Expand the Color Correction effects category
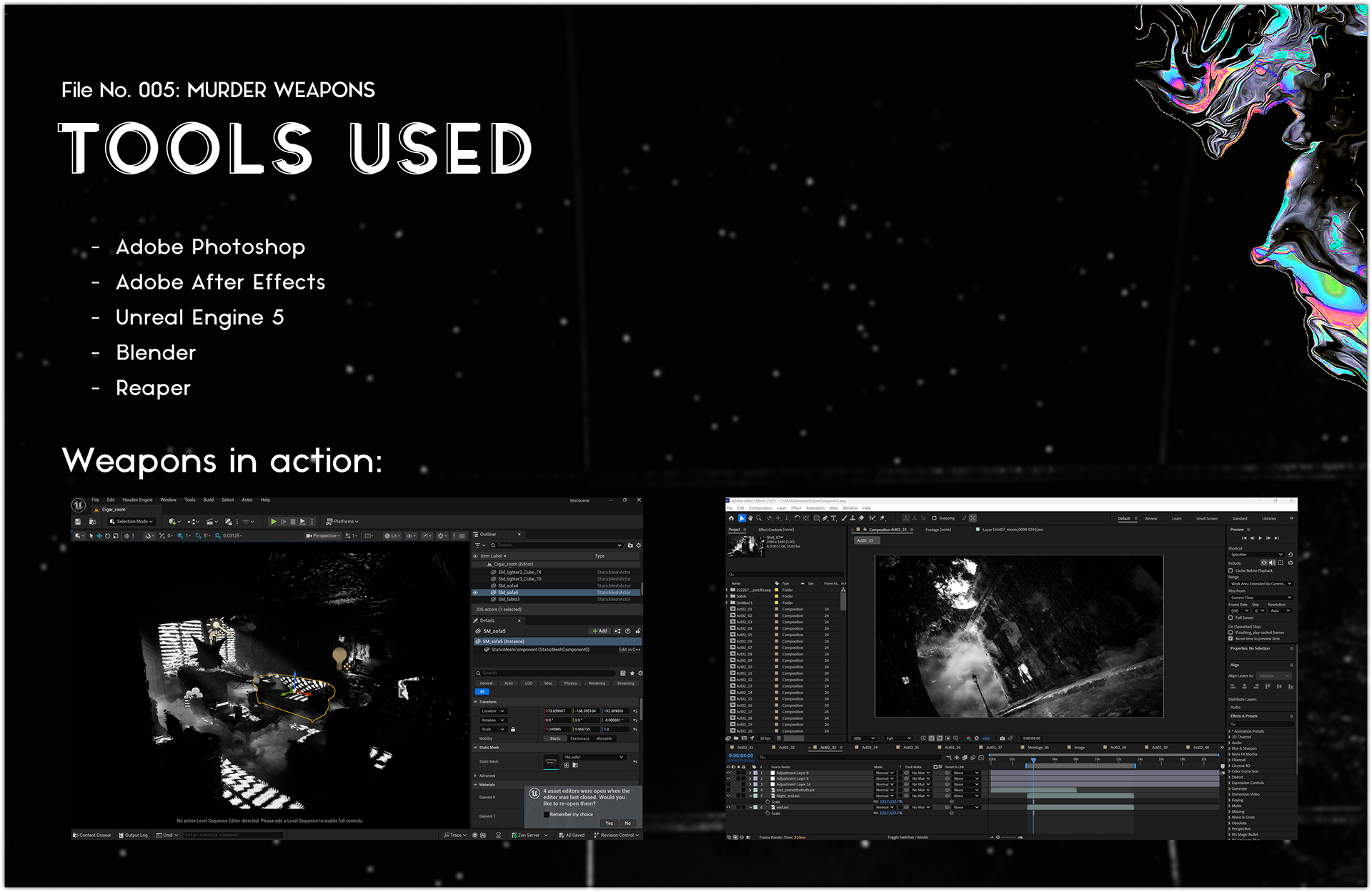The height and width of the screenshot is (892, 1372). (1230, 772)
